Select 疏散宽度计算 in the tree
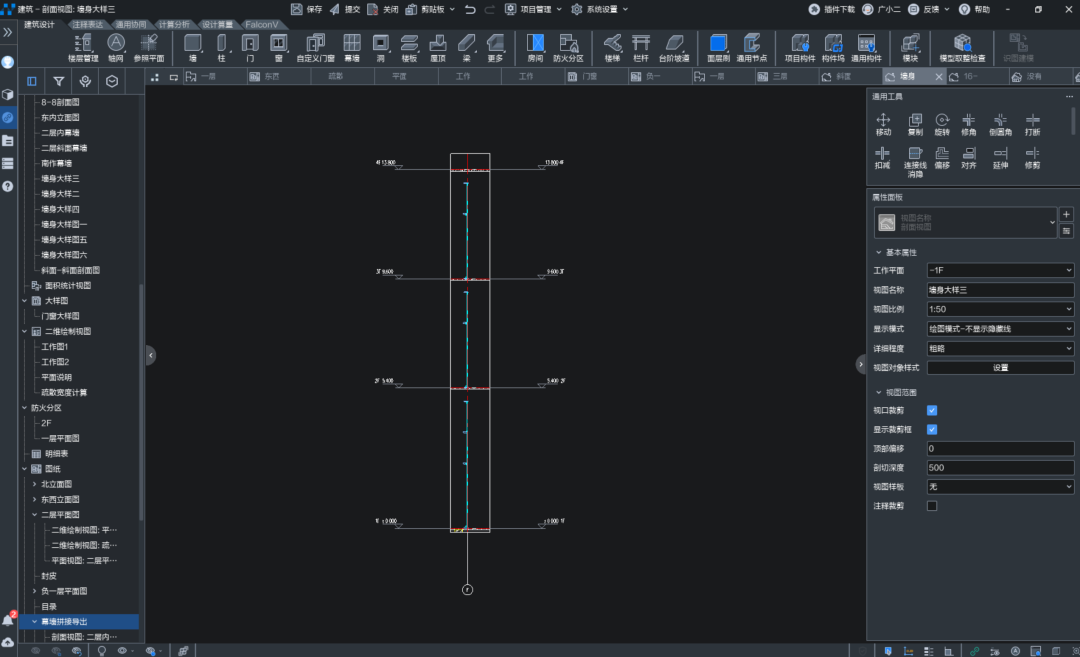This screenshot has width=1080, height=657. (64, 393)
